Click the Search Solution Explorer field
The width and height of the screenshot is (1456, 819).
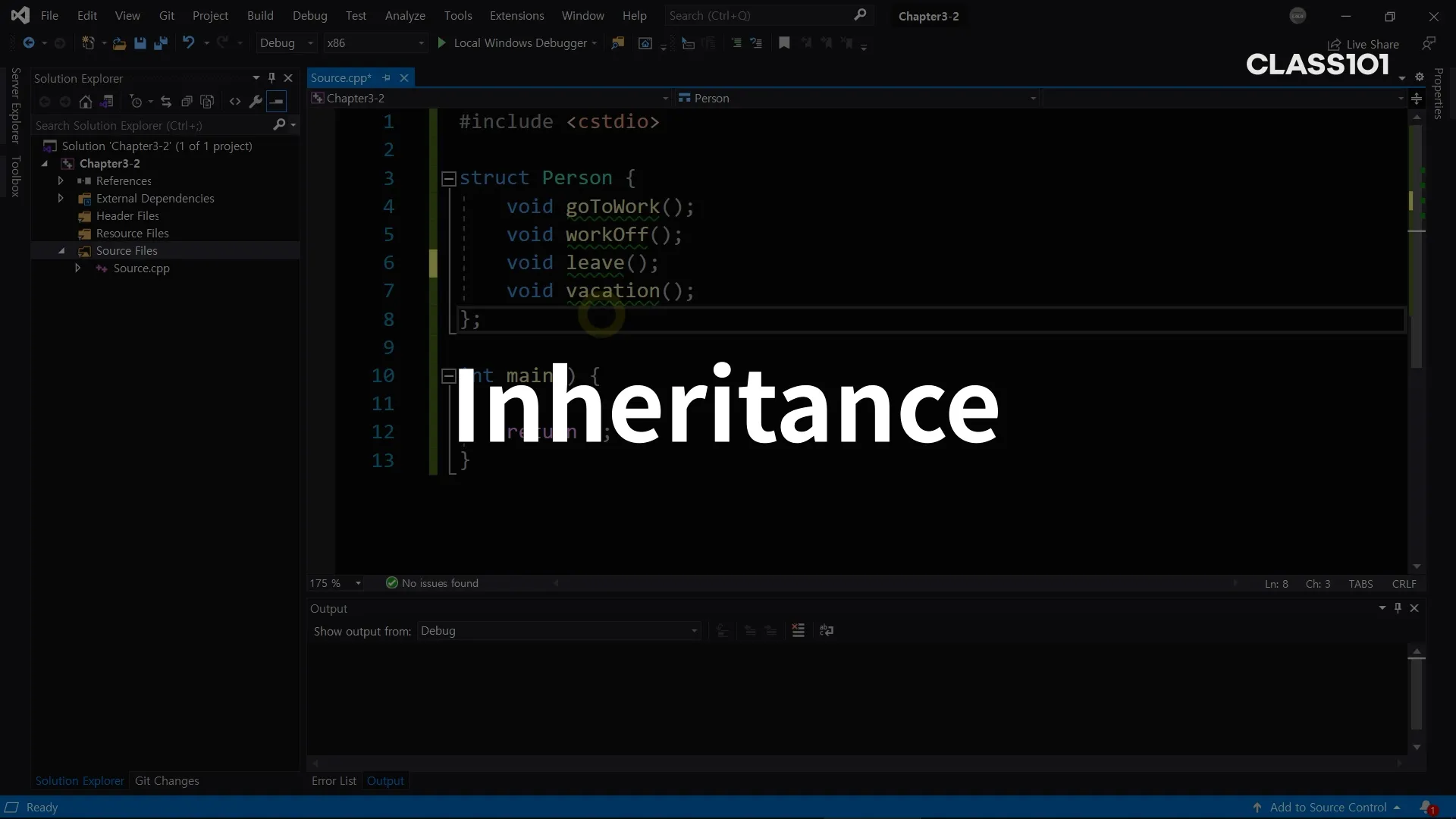click(152, 126)
